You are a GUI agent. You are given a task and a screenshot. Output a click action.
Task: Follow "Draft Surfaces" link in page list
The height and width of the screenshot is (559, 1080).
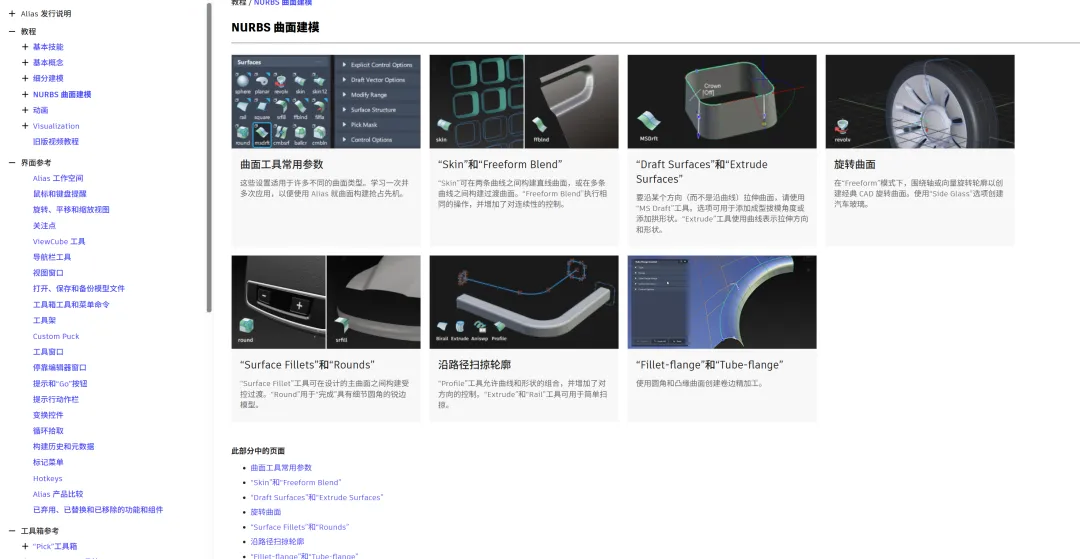tap(317, 497)
